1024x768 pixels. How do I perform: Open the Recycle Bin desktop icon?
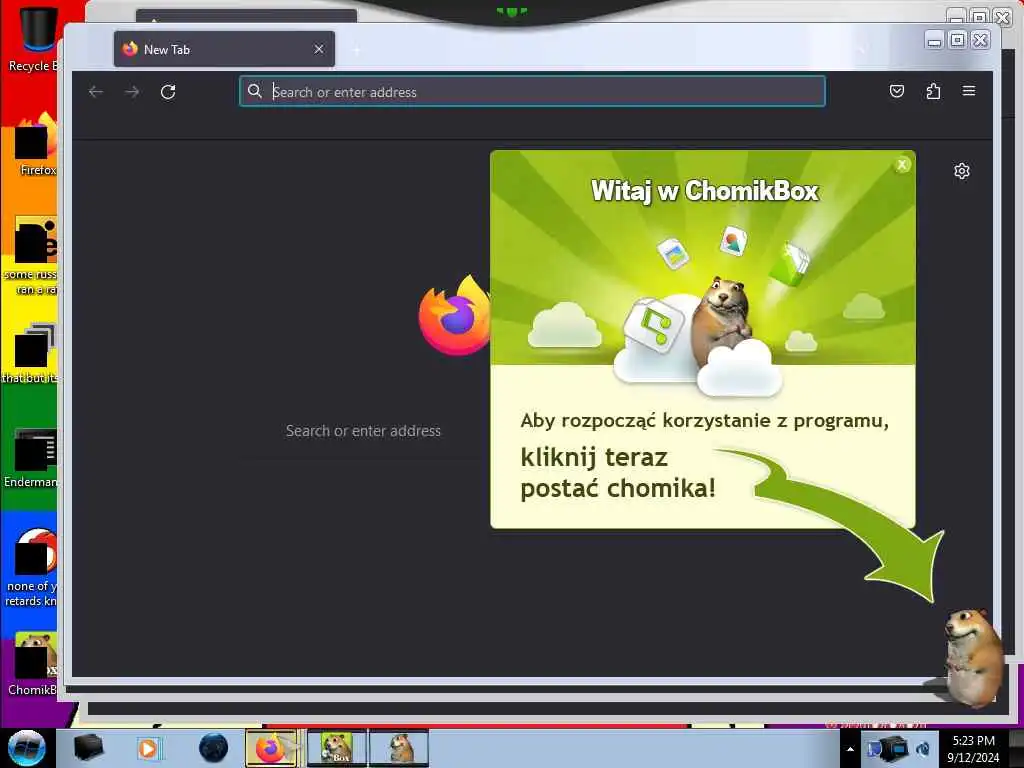(x=34, y=38)
